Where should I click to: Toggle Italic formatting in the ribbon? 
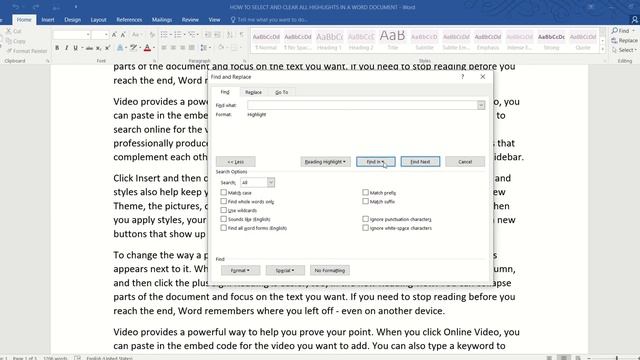[67, 48]
